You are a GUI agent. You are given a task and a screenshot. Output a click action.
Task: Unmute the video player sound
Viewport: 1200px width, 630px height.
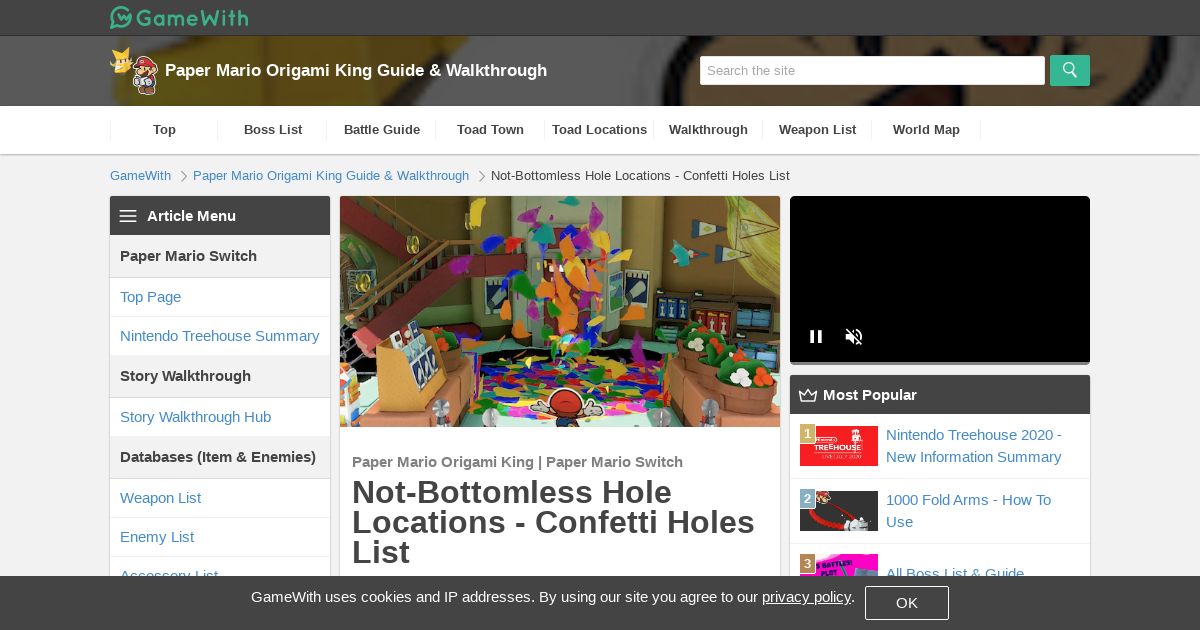[x=854, y=337]
